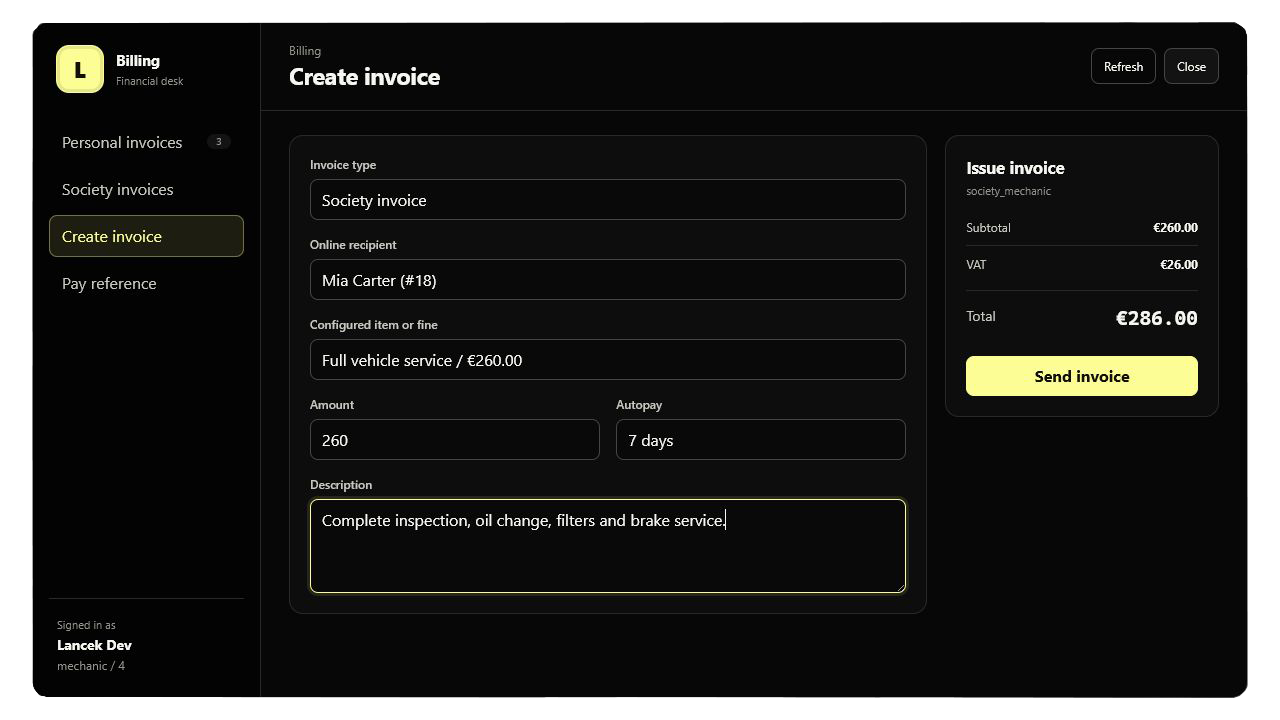This screenshot has height=720, width=1280.
Task: Click the Personal invoices count badge
Action: tap(219, 142)
